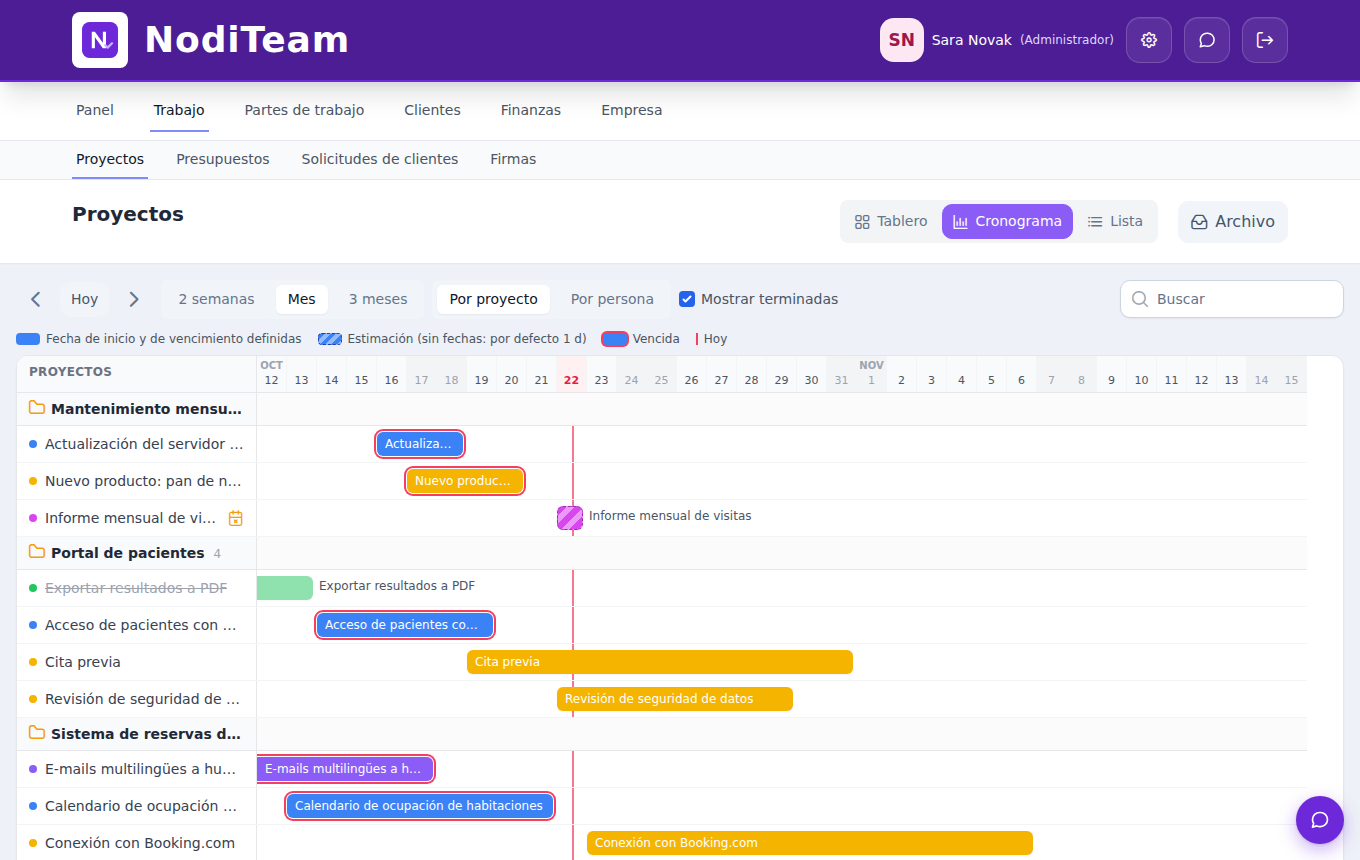Select the 3 meses range
Screen dimensions: 1360x860
point(378,299)
